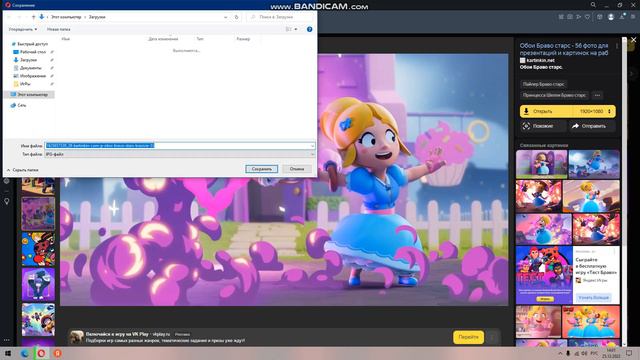640x360 pixels.
Task: Click Загрузки in address breadcrumb
Action: [97, 17]
